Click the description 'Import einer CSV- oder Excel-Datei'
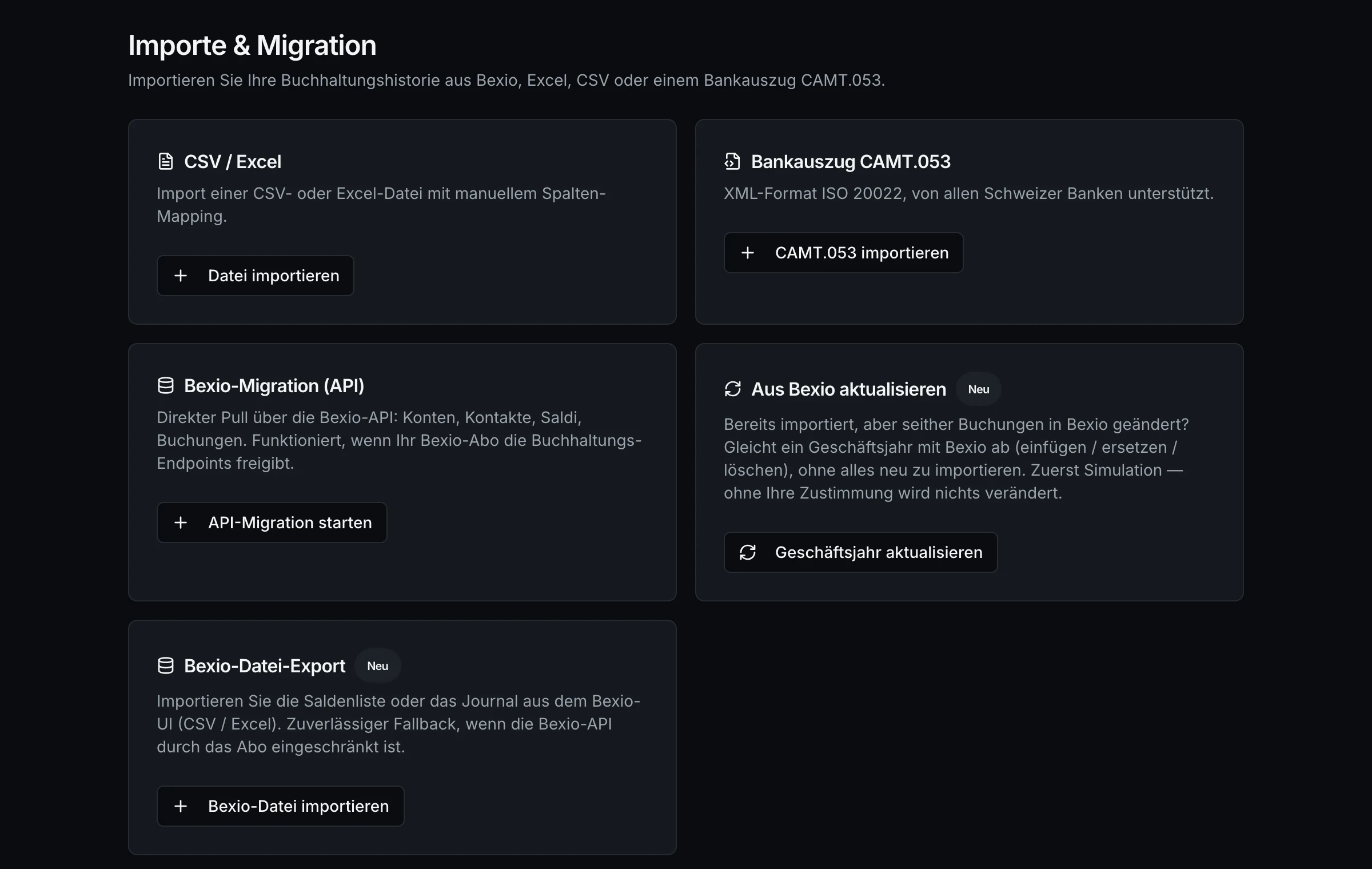1372x869 pixels. tap(381, 205)
